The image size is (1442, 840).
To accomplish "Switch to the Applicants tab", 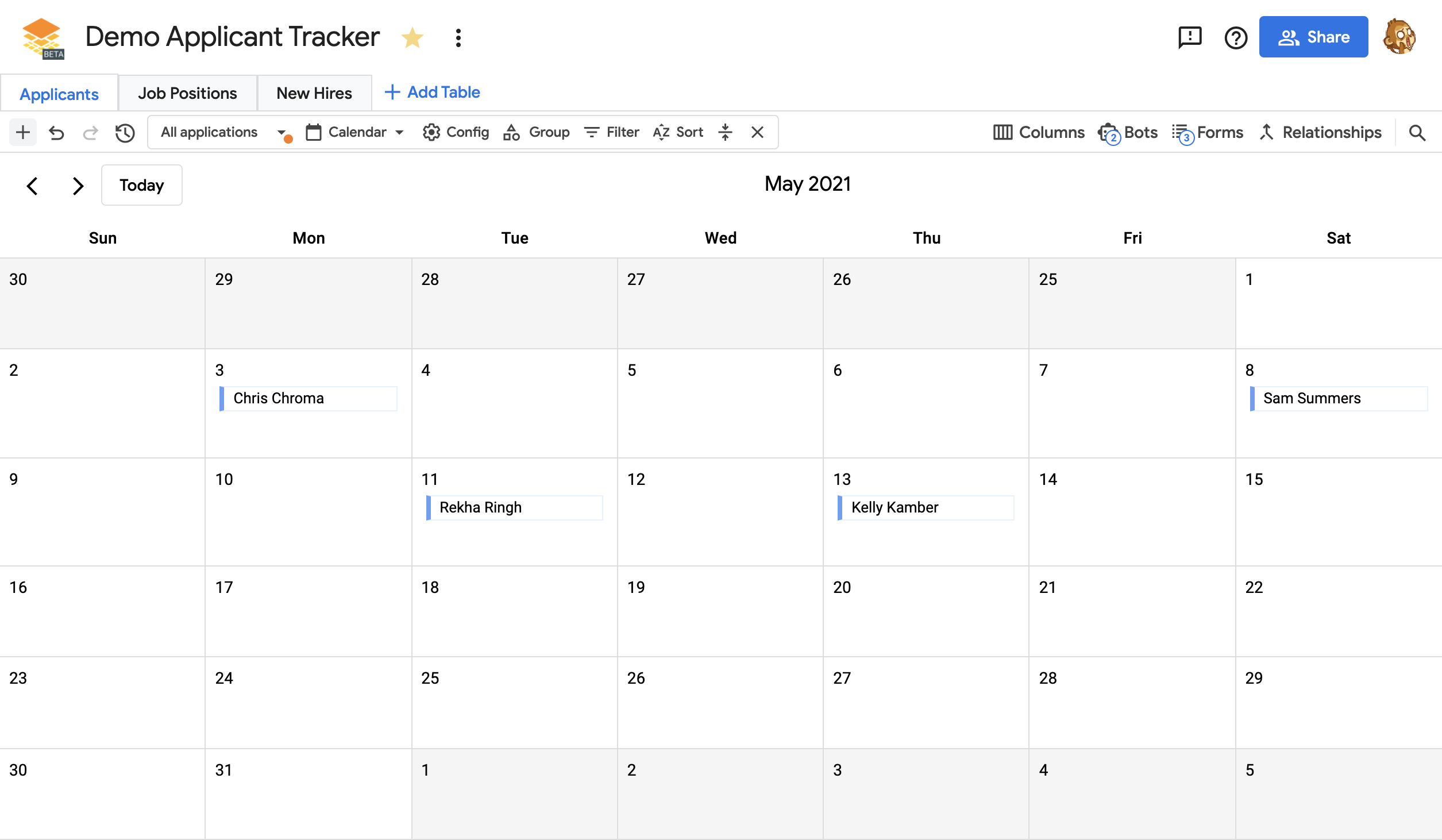I will 59,93.
